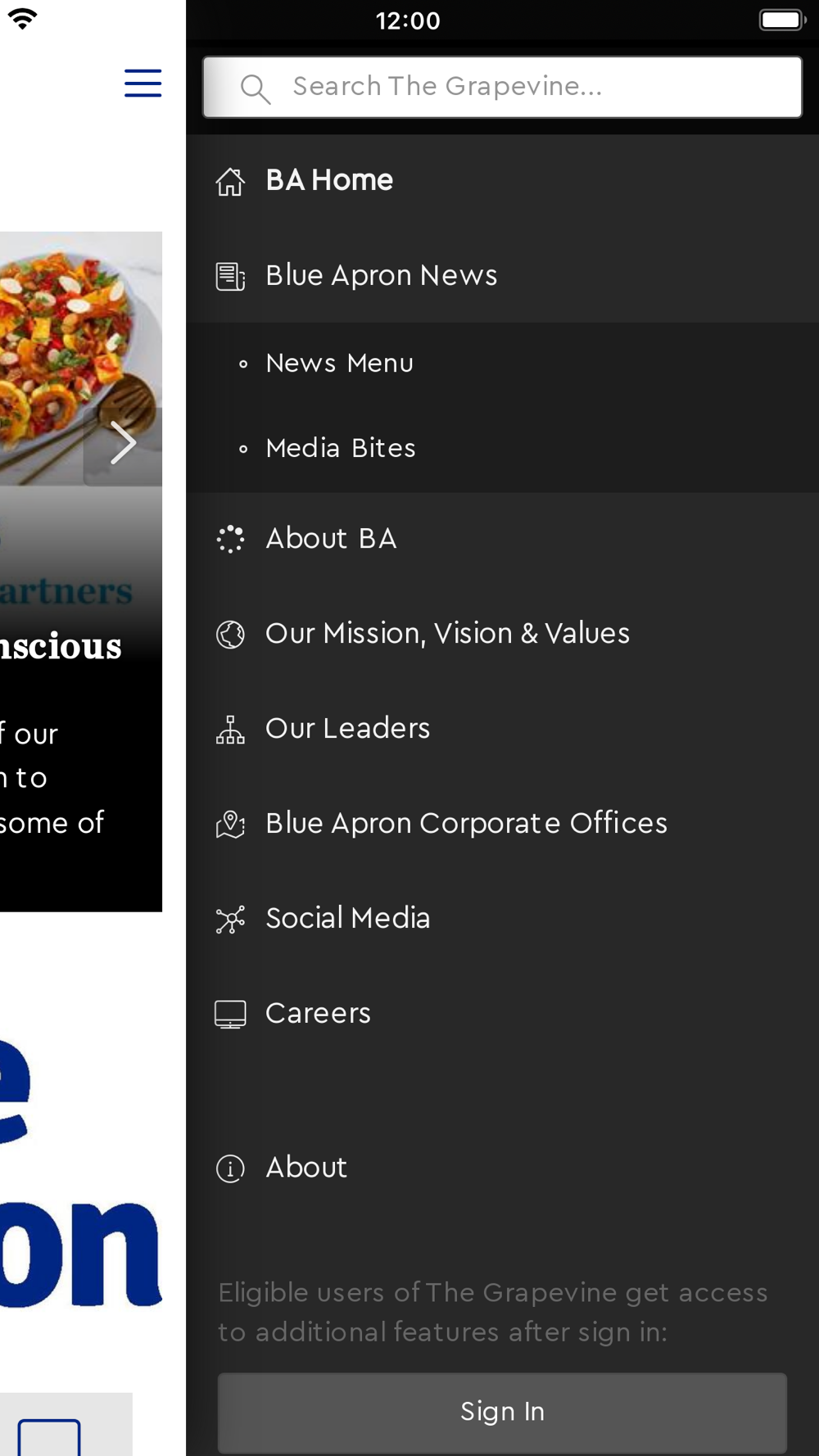Viewport: 819px width, 1456px height.
Task: Tap the hamburger menu icon
Action: point(143,84)
